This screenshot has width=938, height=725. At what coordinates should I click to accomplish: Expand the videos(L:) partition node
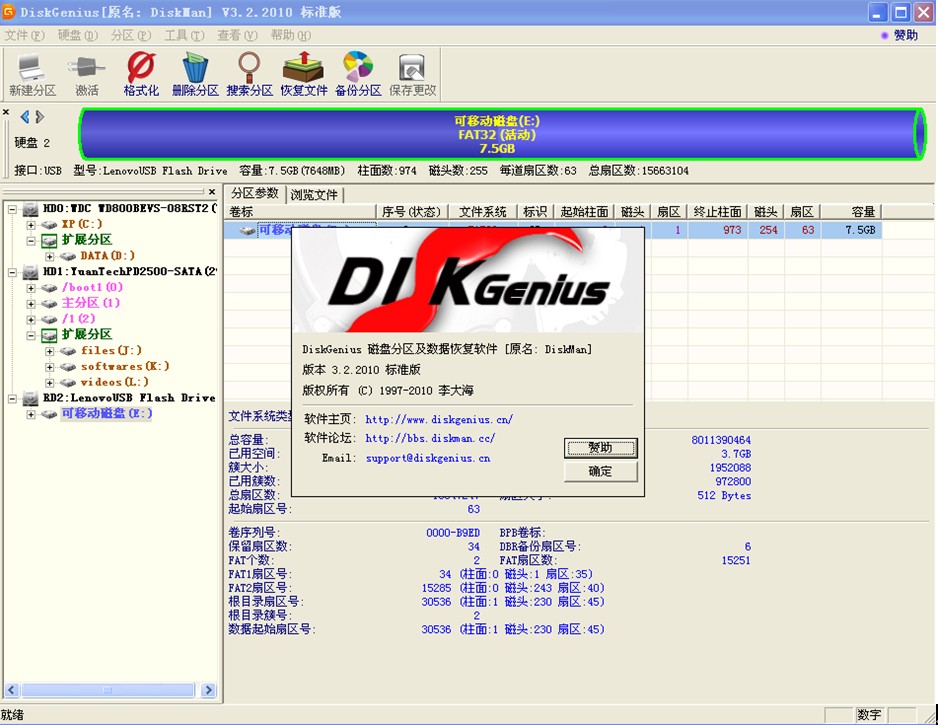(x=48, y=382)
